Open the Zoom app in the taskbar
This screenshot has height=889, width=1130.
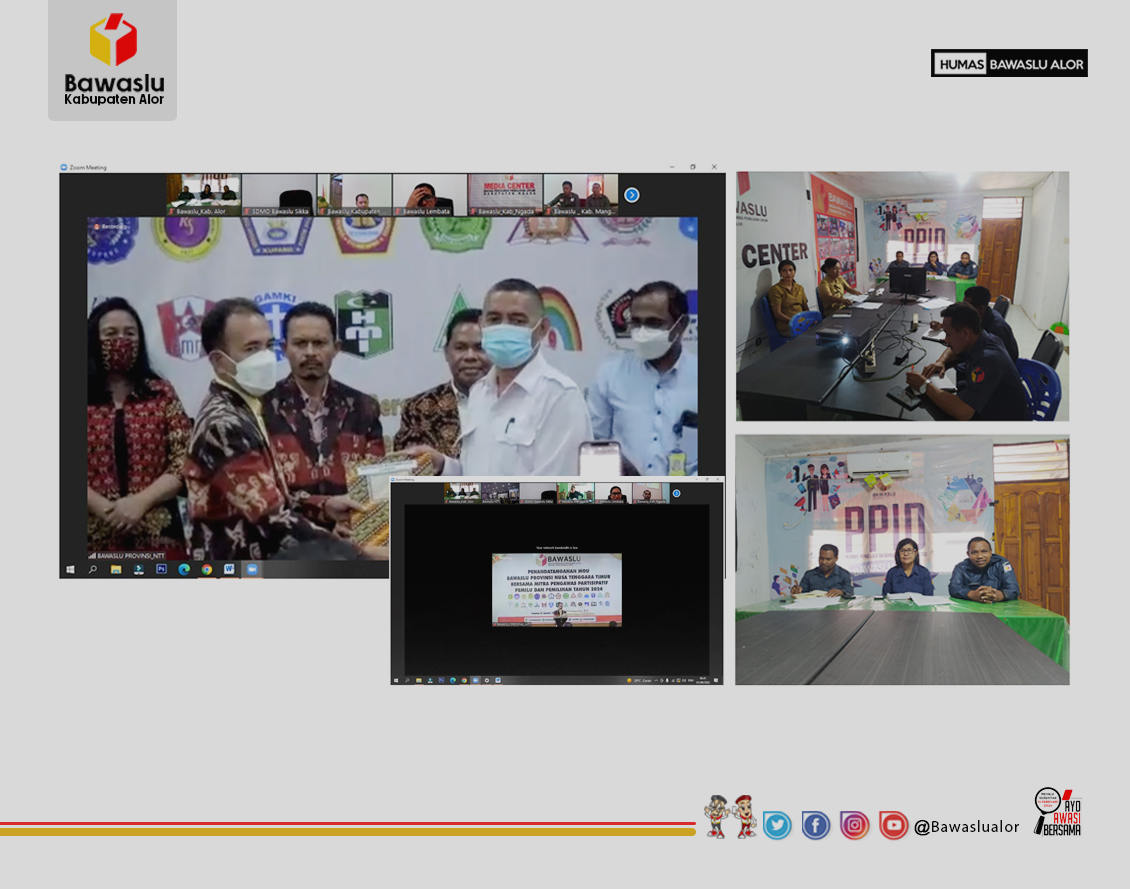click(252, 569)
